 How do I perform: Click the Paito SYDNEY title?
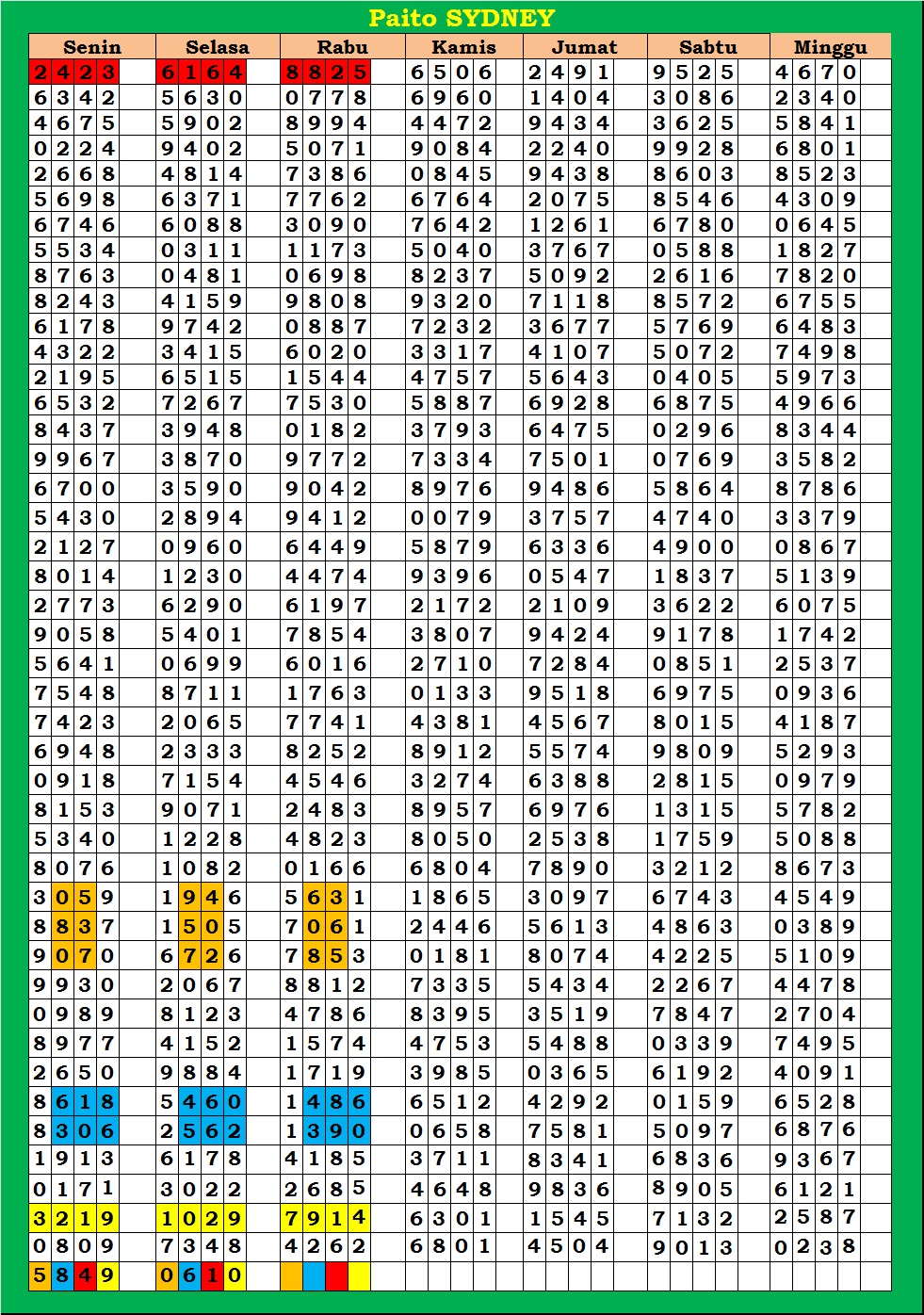462,18
